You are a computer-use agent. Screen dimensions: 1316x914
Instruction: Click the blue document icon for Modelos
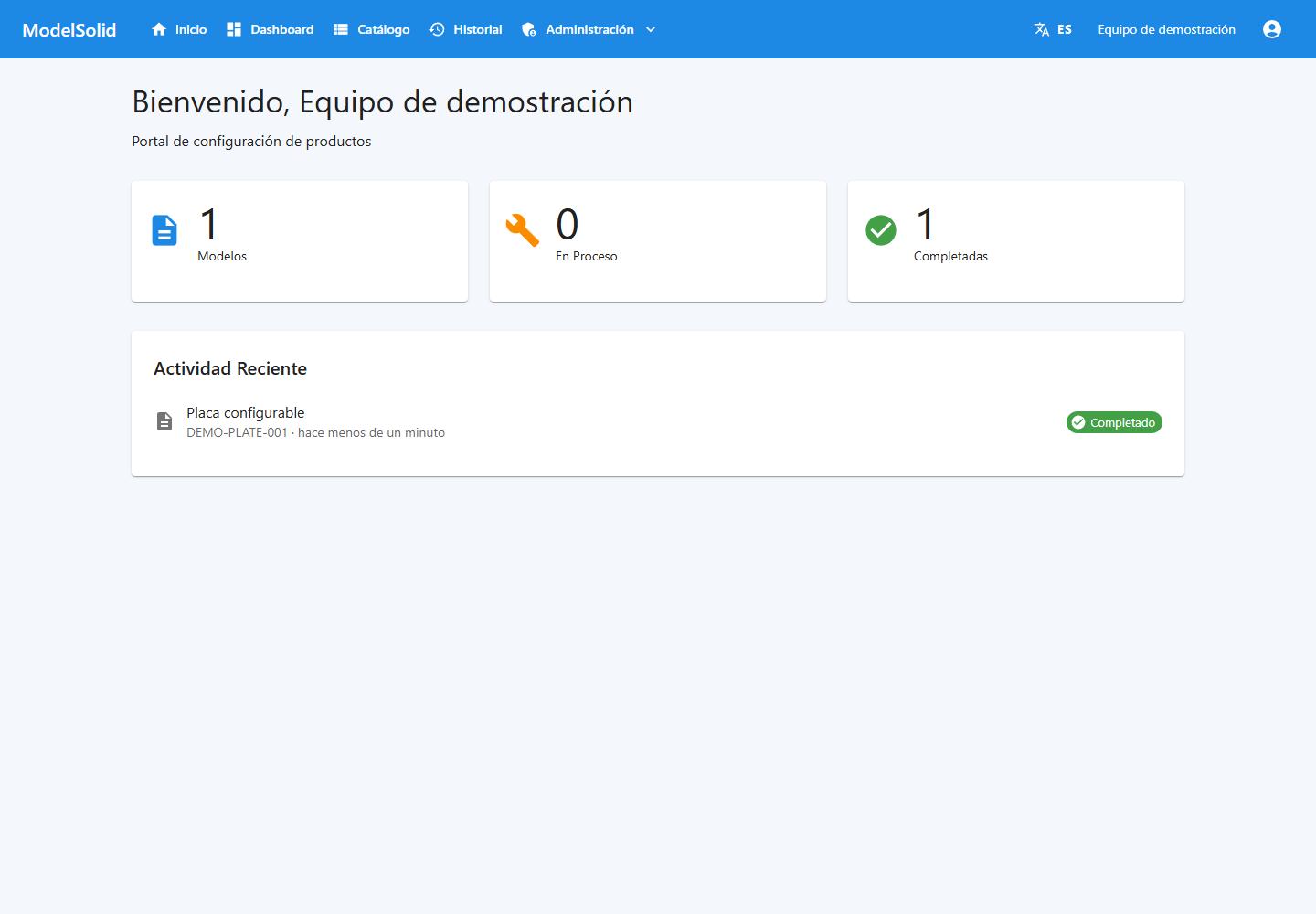[x=164, y=230]
